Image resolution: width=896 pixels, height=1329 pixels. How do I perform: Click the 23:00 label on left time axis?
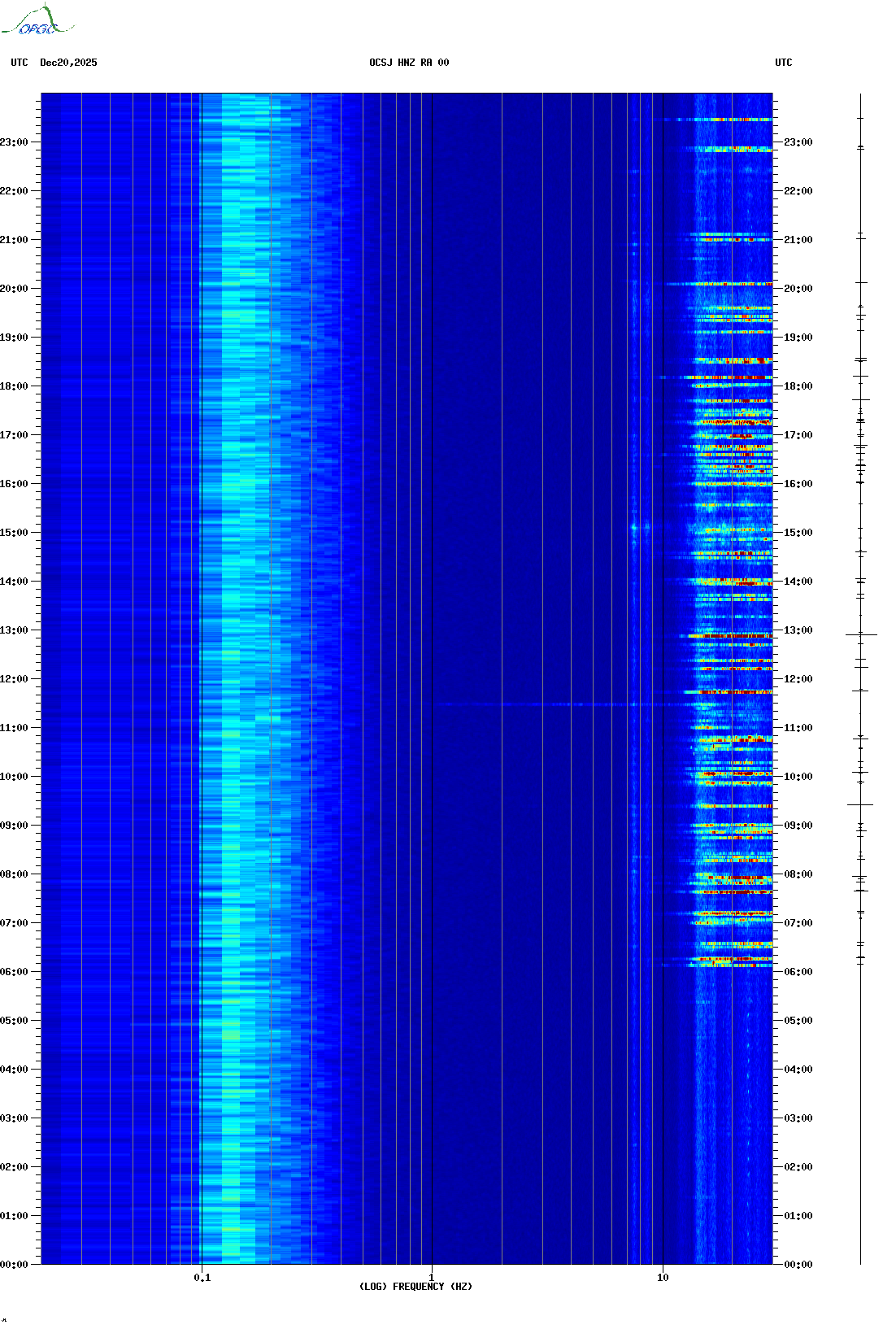(x=14, y=142)
